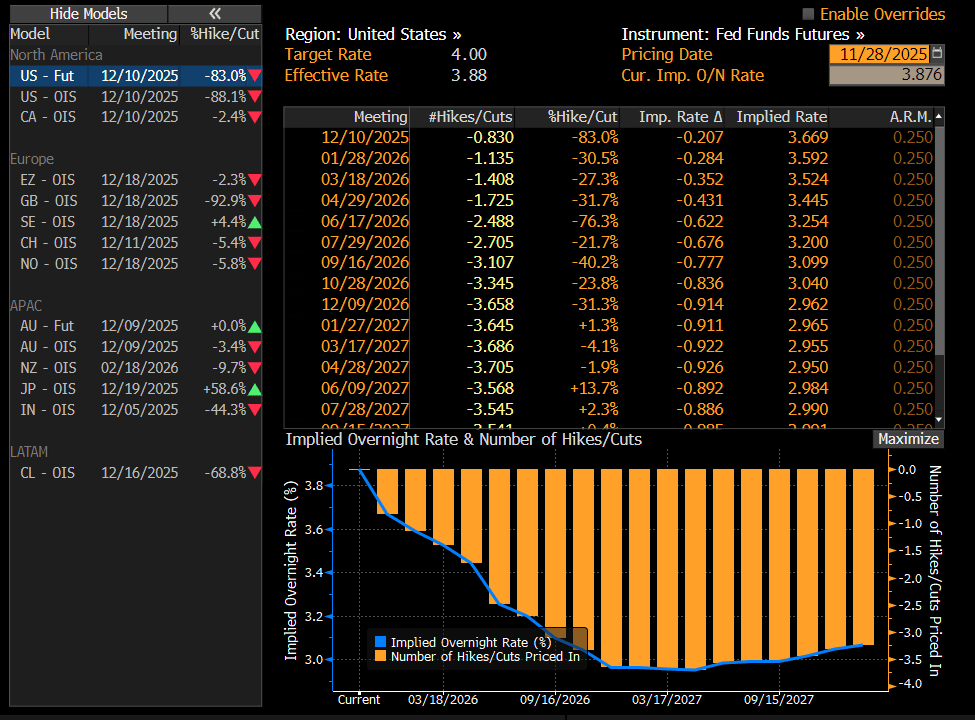Screen dimensions: 975x720
Task: Sort by the Implied Rate column header
Action: [x=781, y=117]
